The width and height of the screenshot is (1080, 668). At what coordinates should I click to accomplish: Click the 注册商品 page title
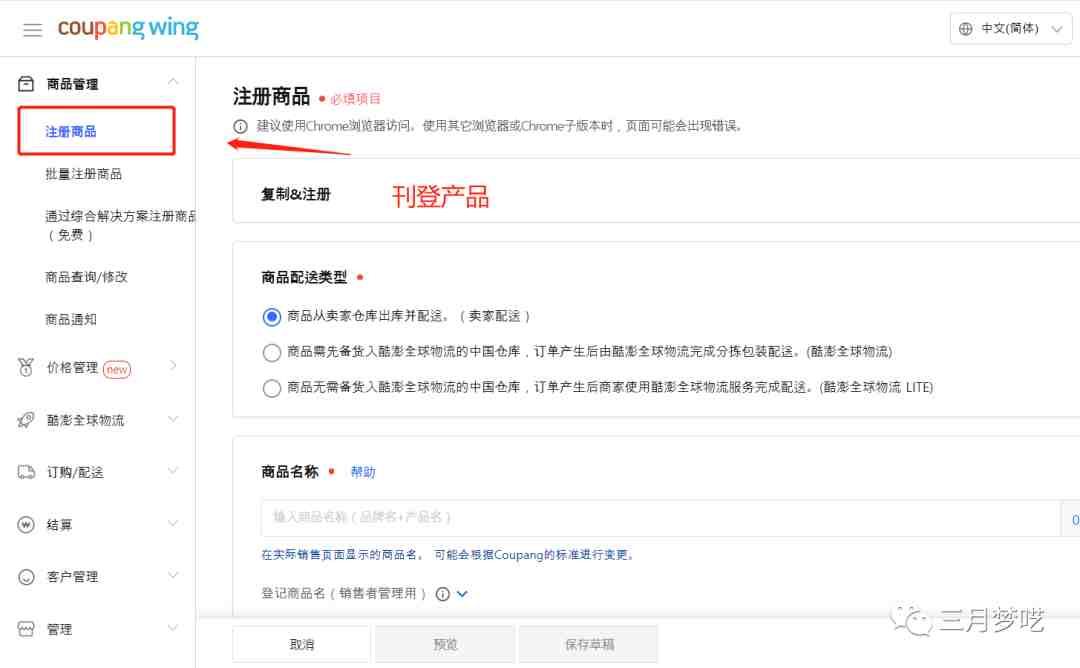[x=271, y=96]
